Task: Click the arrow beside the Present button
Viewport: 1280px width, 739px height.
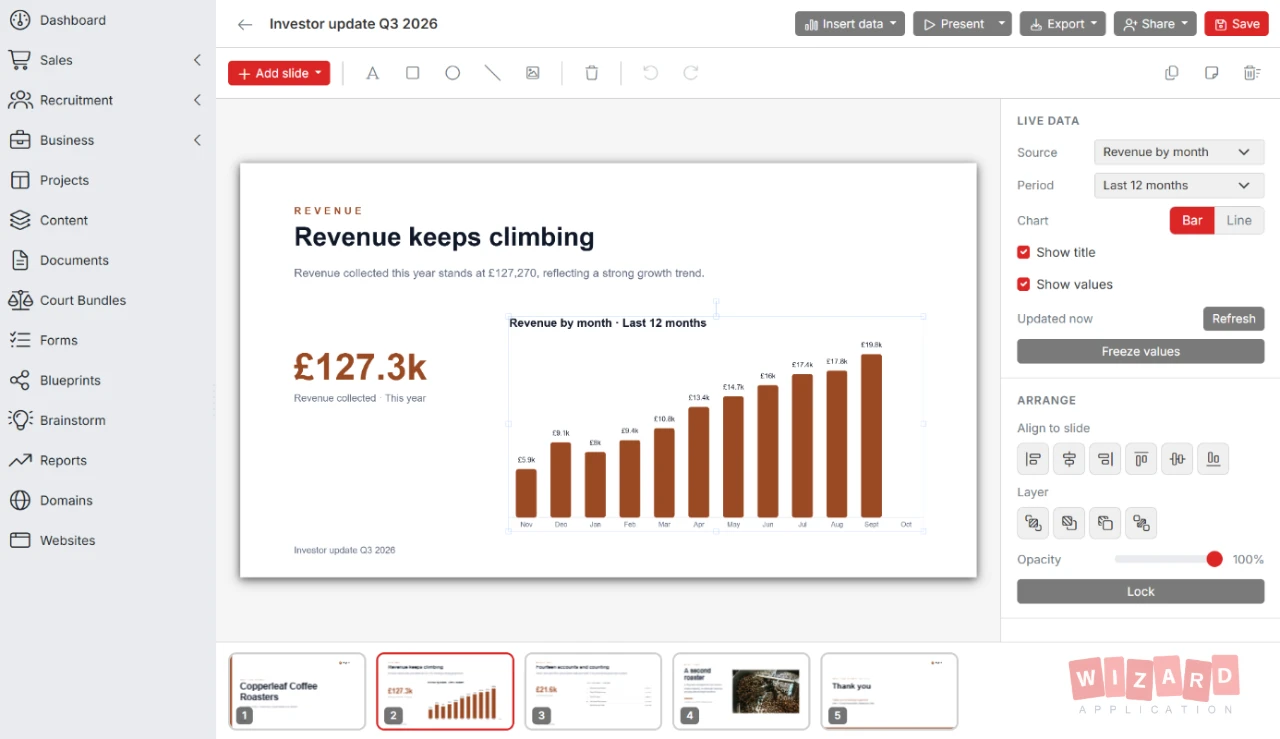Action: (1002, 24)
